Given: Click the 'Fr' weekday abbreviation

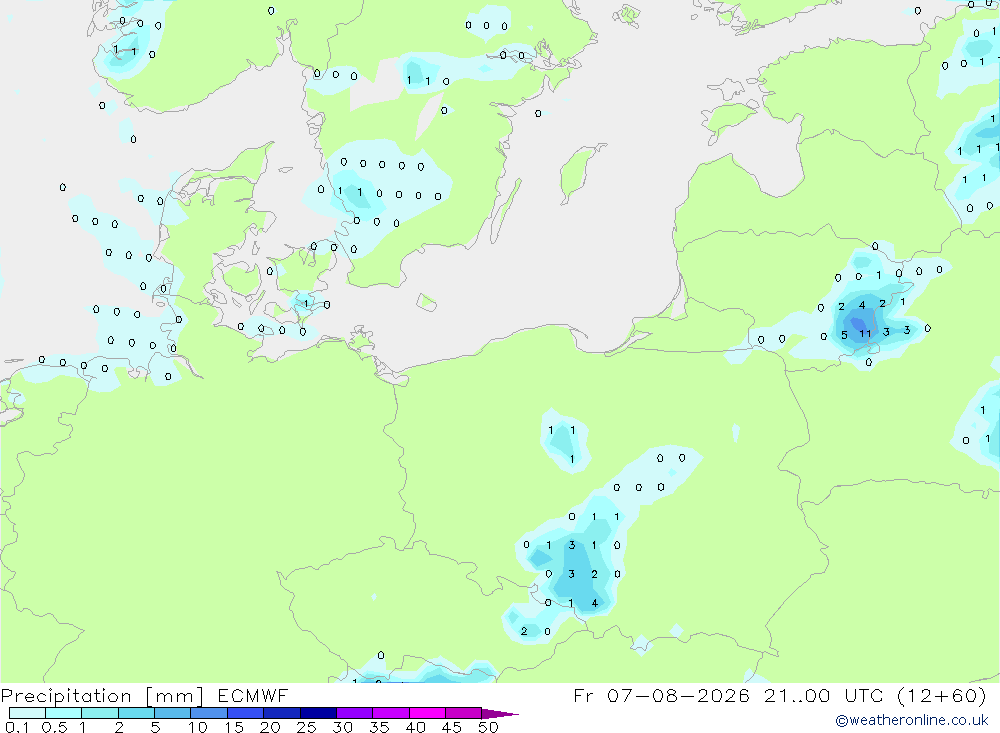Looking at the screenshot, I should click(583, 695).
